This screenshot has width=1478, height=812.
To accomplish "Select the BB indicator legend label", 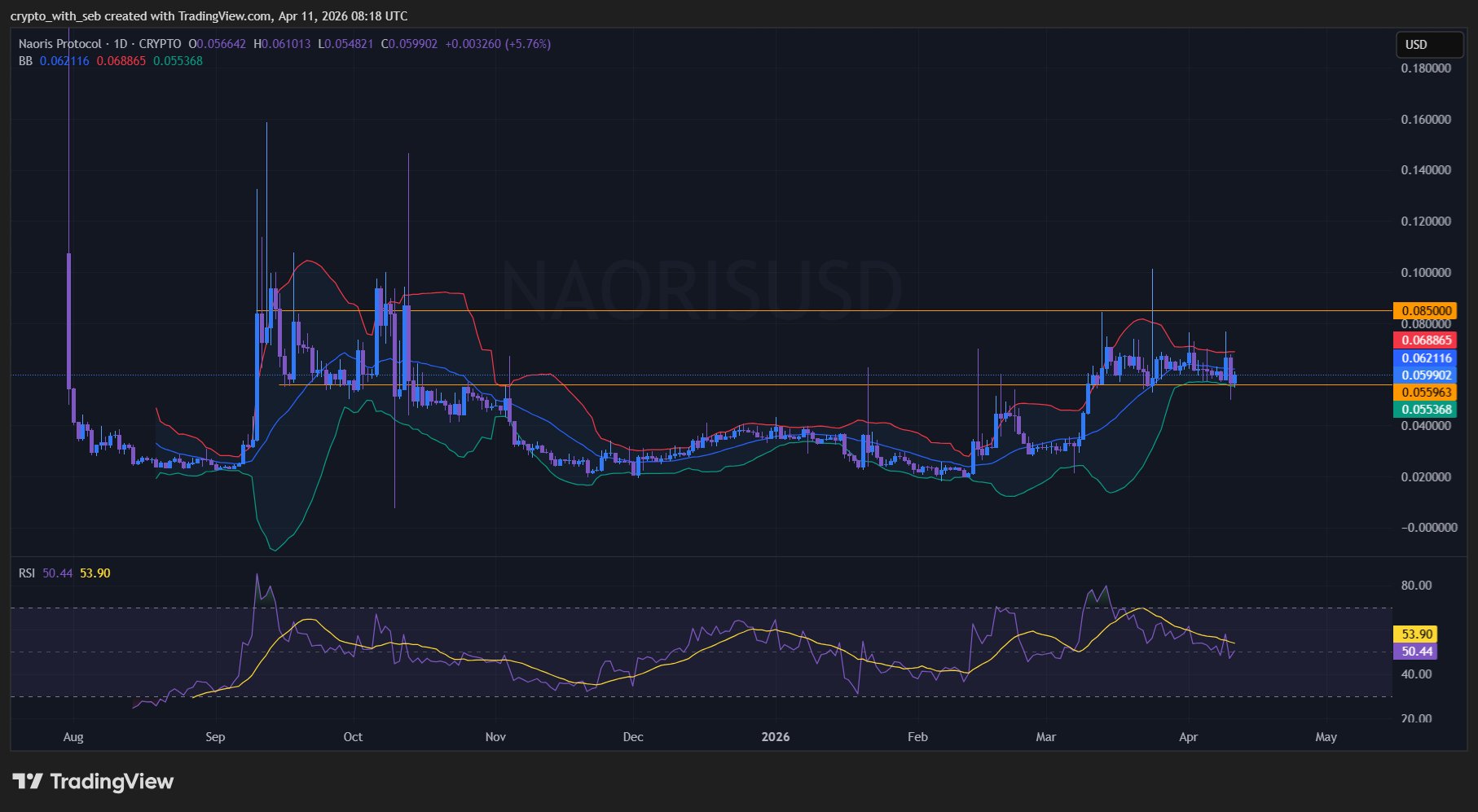I will coord(25,61).
